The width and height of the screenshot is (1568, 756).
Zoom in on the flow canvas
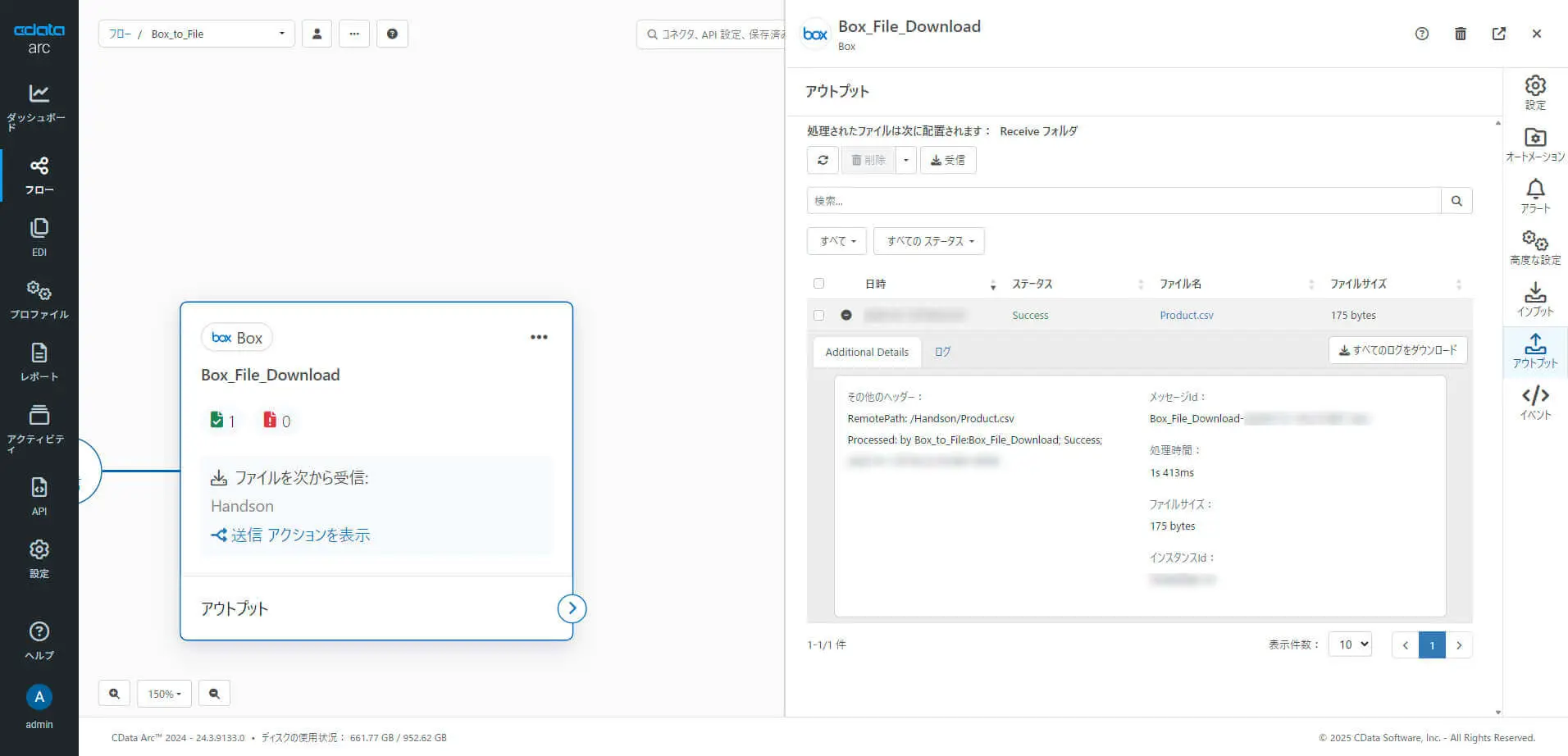point(114,694)
